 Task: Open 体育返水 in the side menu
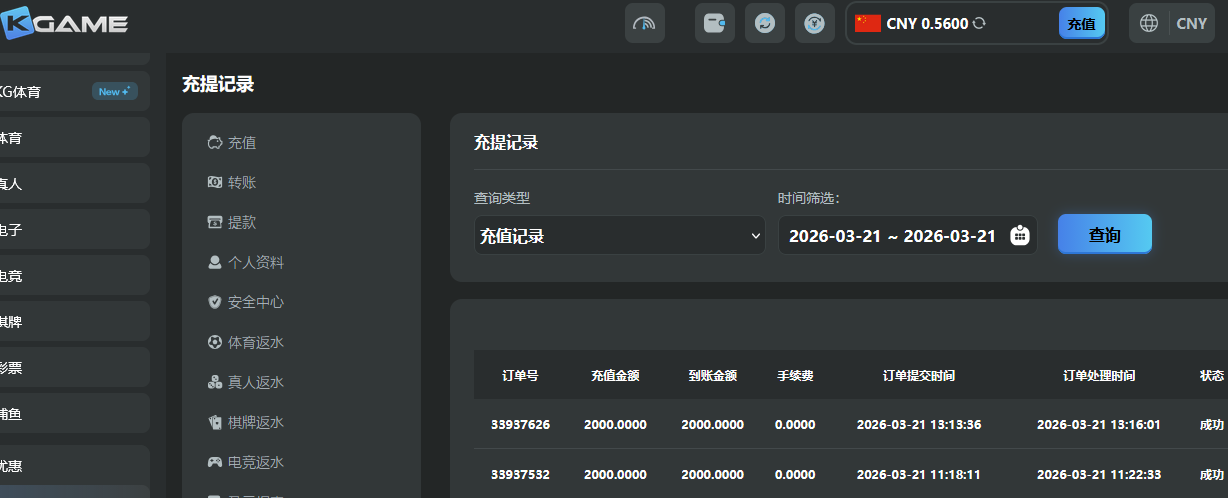[x=255, y=342]
